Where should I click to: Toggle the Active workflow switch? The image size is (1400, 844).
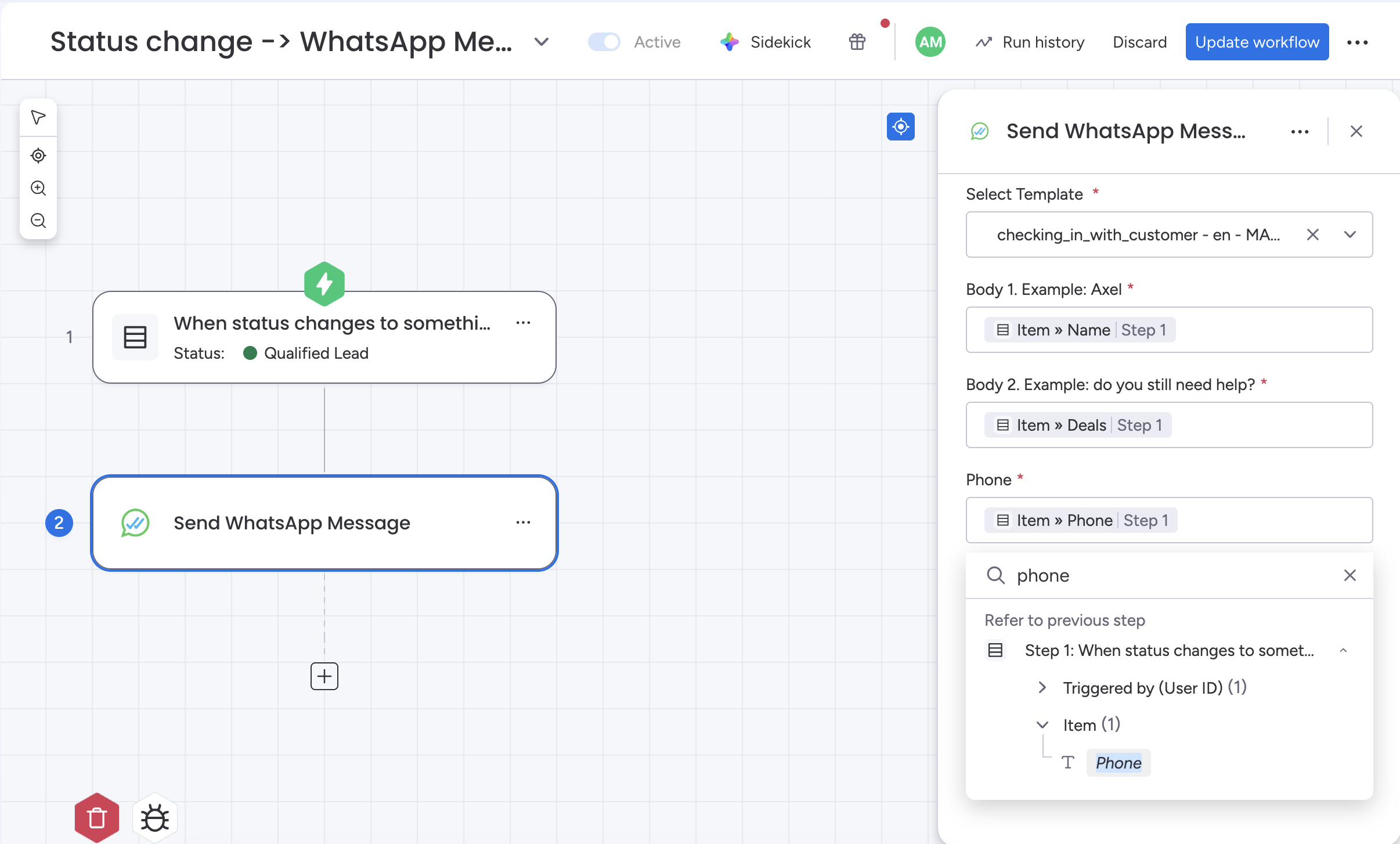[x=604, y=42]
